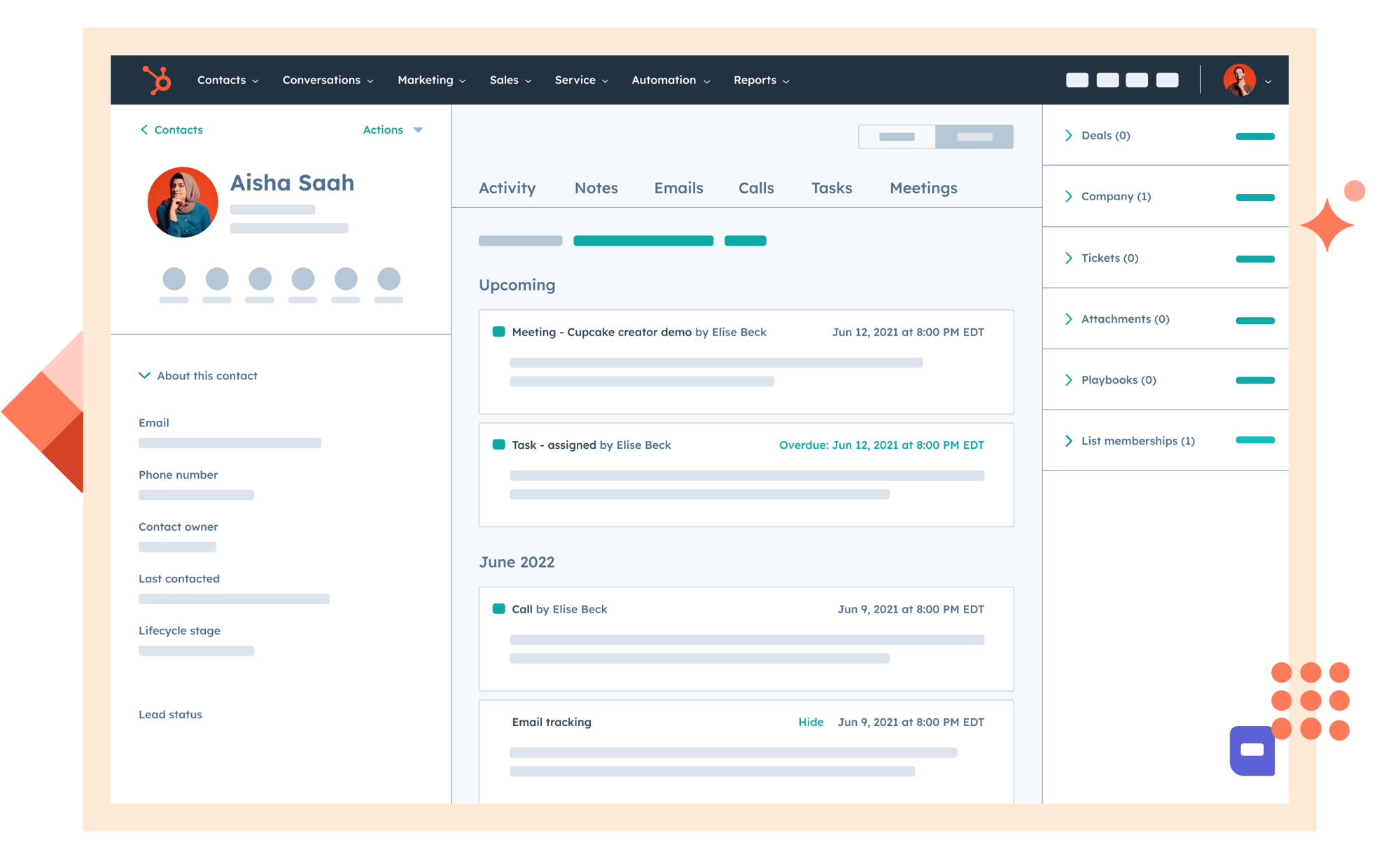Click the teal bar beside Deals (0)
This screenshot has width=1400, height=859.
click(1255, 137)
